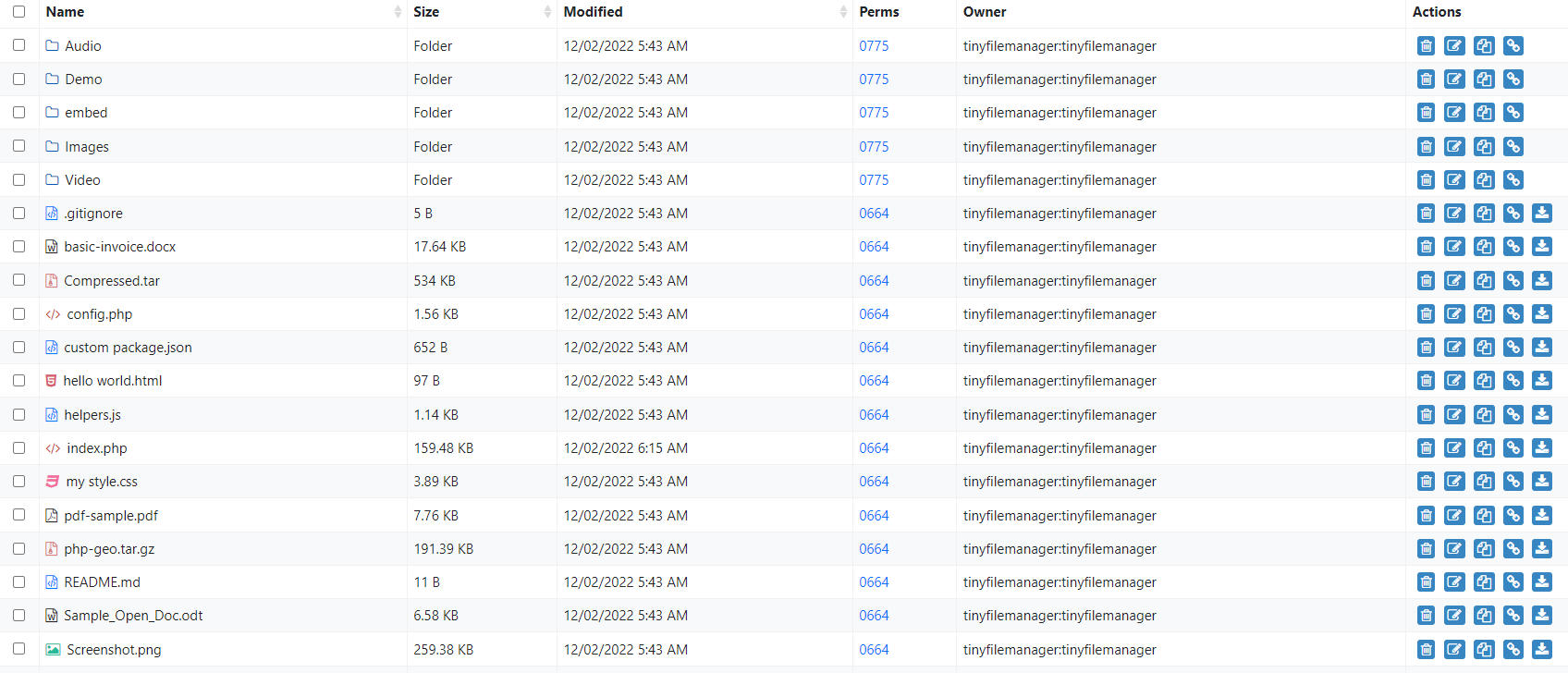Download the index.php file
1568x673 pixels.
[1541, 448]
